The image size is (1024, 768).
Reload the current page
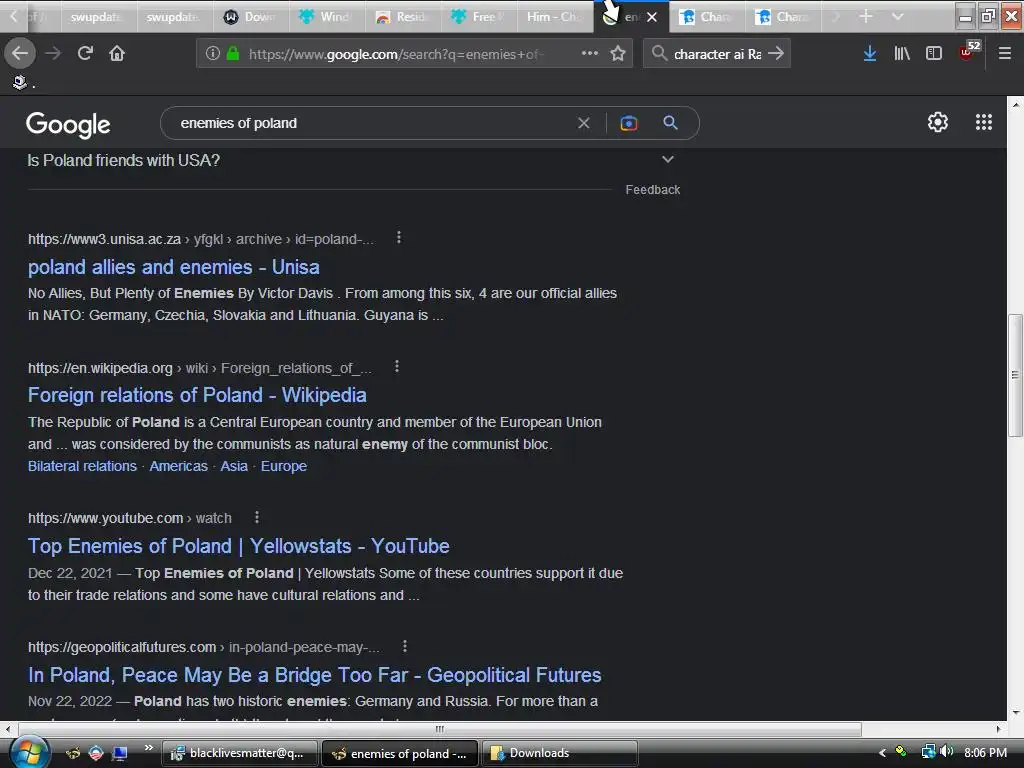coord(85,53)
